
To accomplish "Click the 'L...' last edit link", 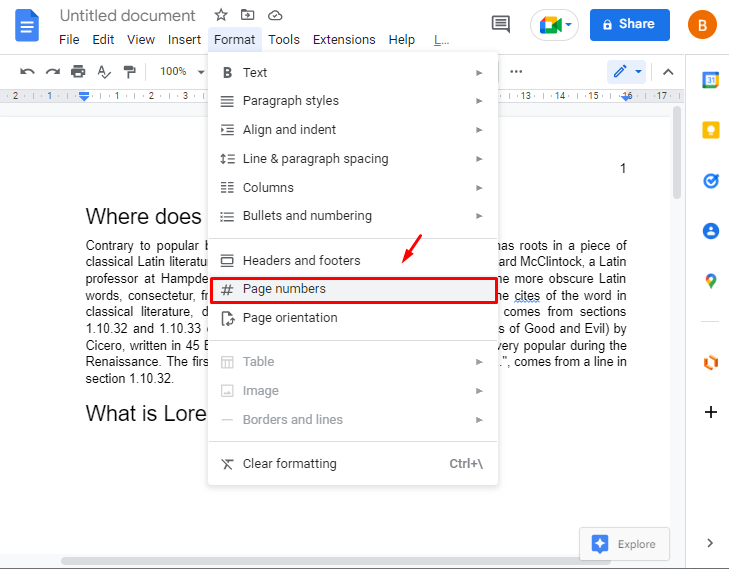I will pyautogui.click(x=441, y=40).
